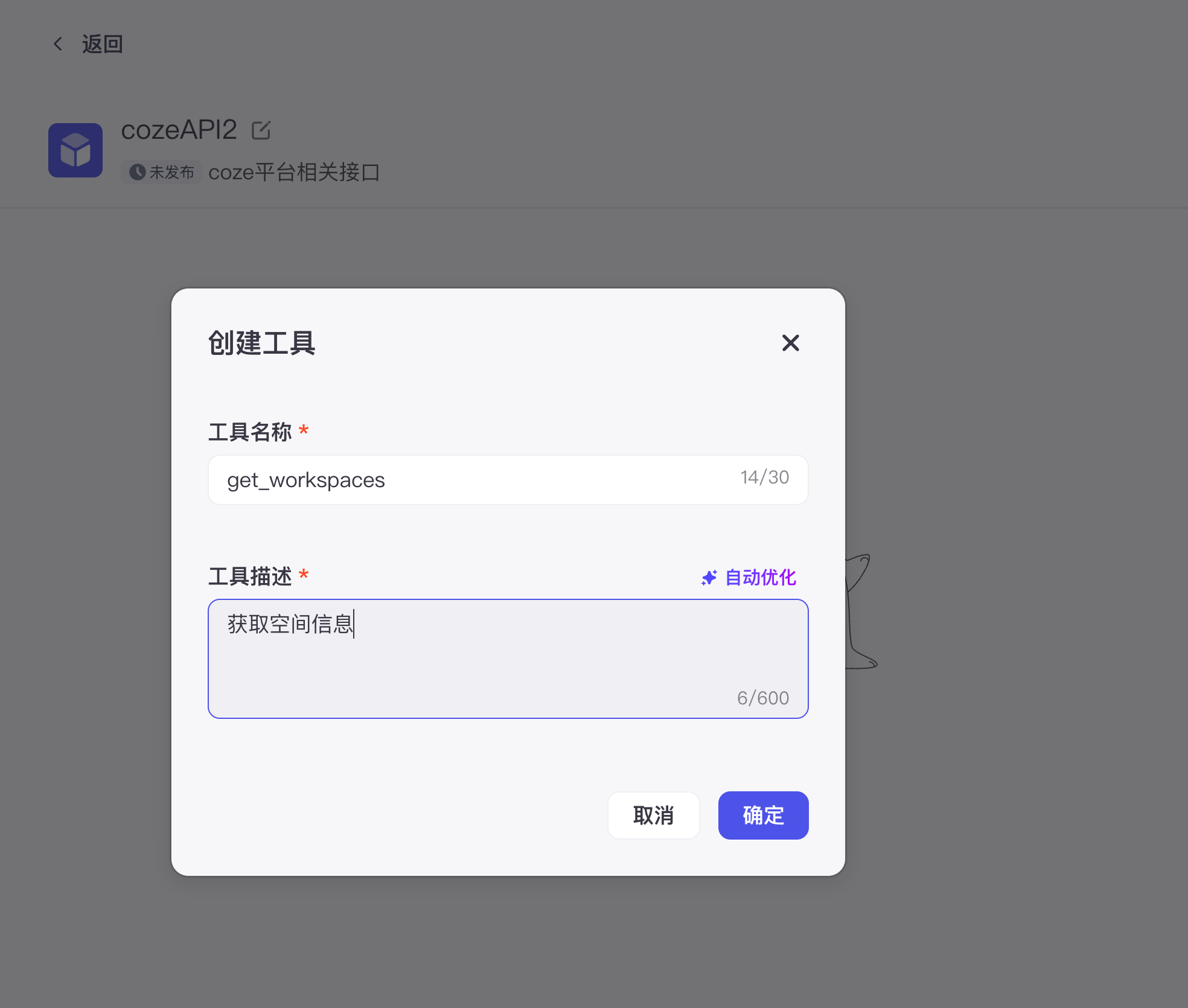
Task: Click 返回 to go back
Action: click(x=103, y=43)
